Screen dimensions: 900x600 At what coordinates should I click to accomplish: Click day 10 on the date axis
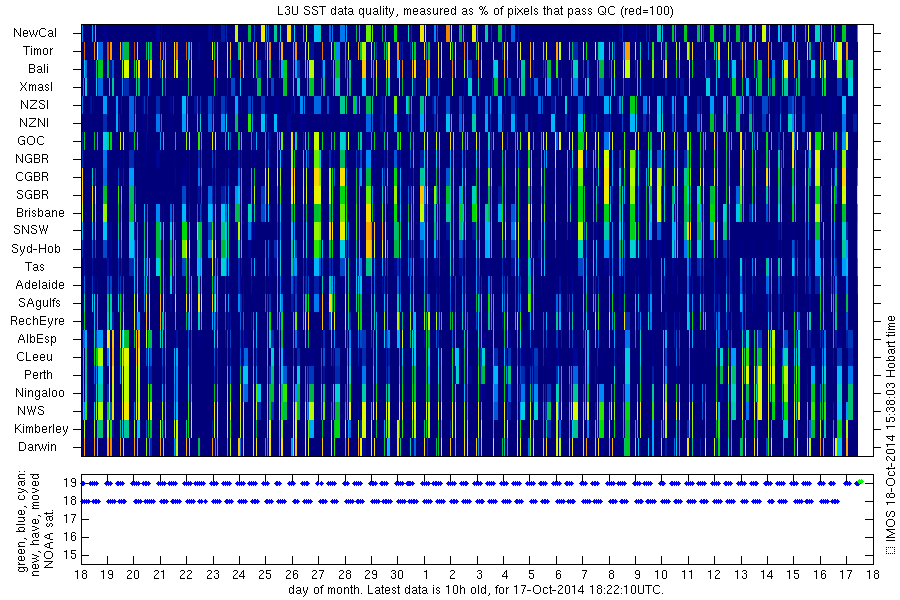point(661,574)
